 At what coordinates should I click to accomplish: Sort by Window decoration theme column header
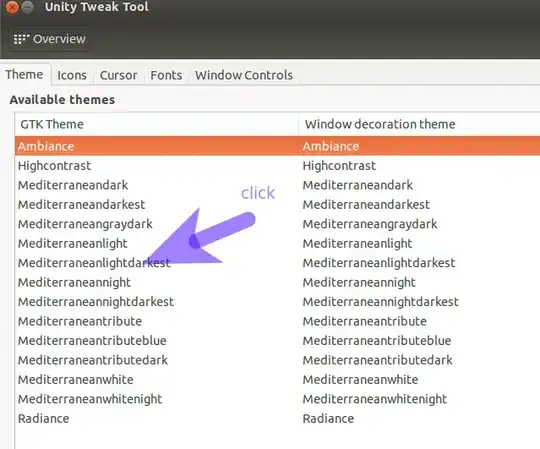(419, 124)
